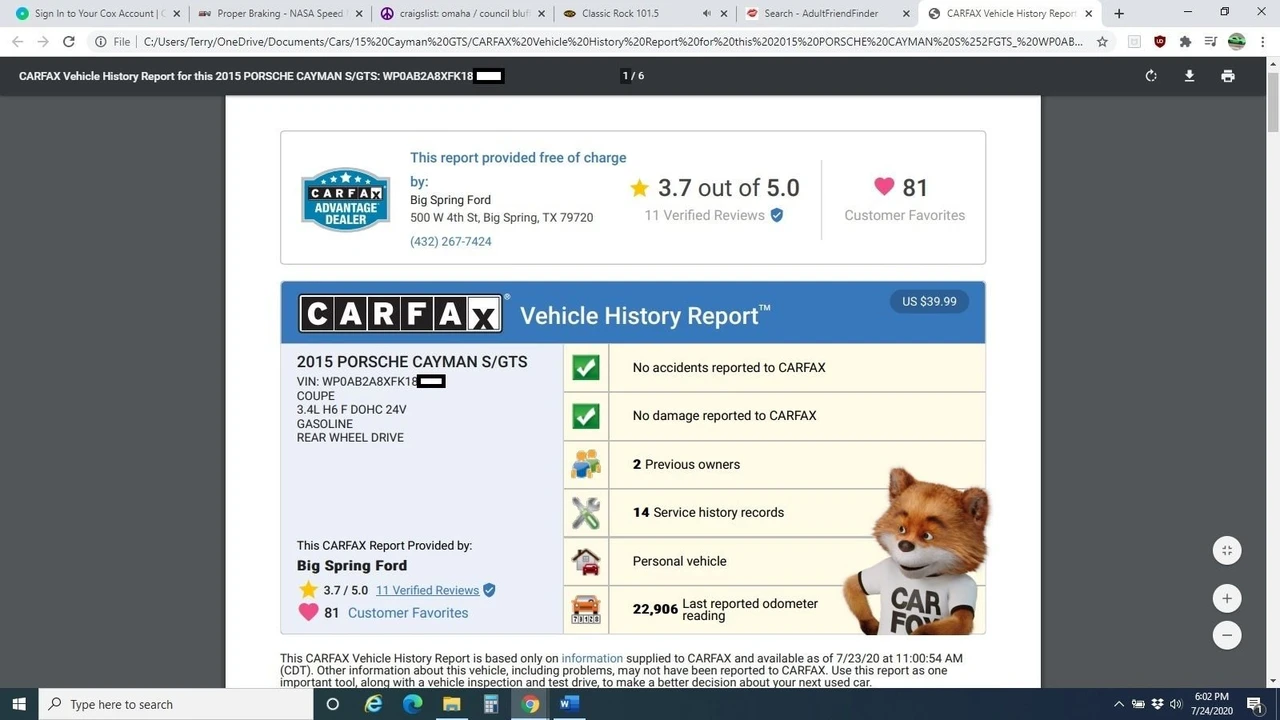Go back to the previous page

[x=17, y=42]
